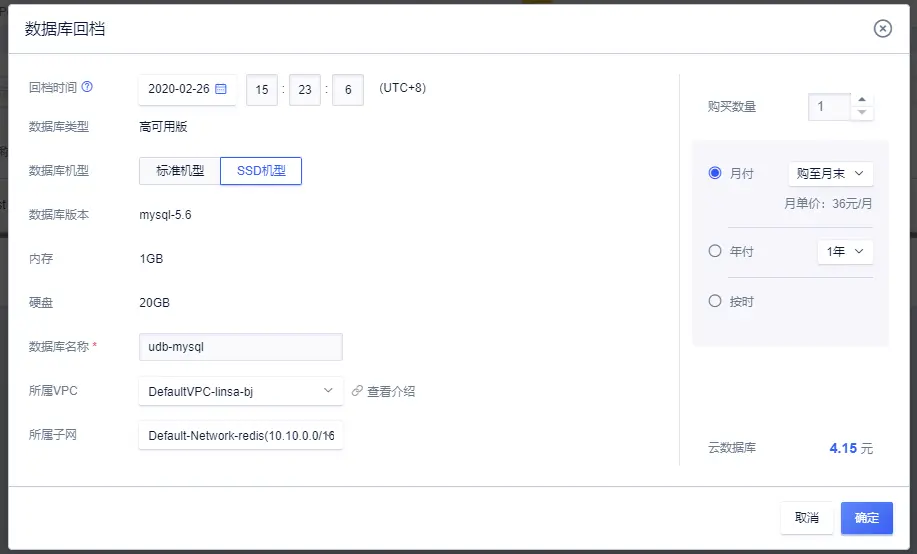
Task: Select the 按时 radio button
Action: (715, 301)
